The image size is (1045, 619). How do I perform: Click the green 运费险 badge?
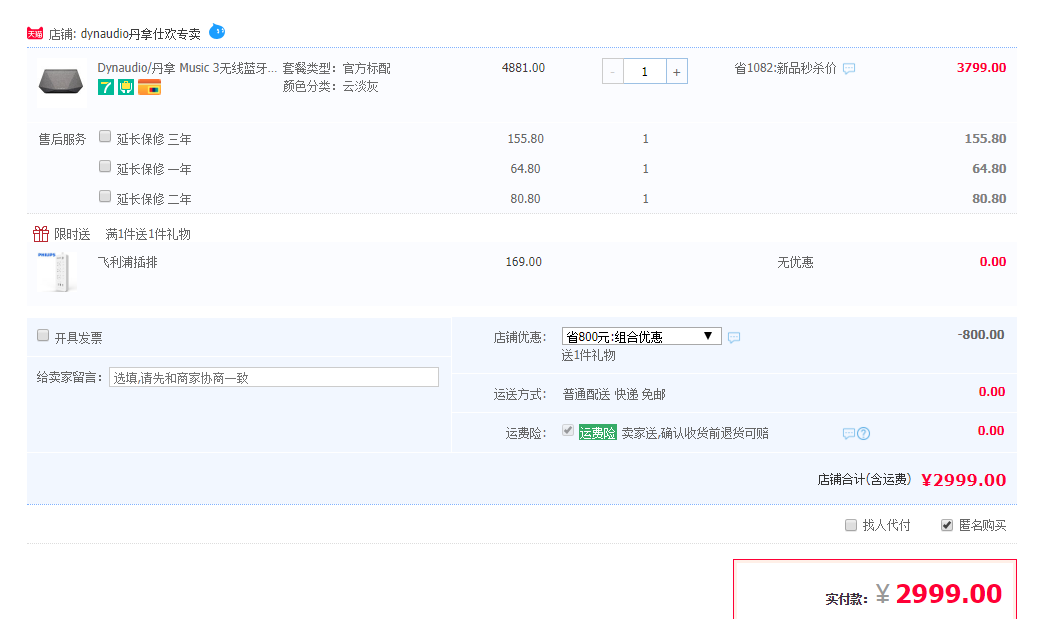[597, 433]
